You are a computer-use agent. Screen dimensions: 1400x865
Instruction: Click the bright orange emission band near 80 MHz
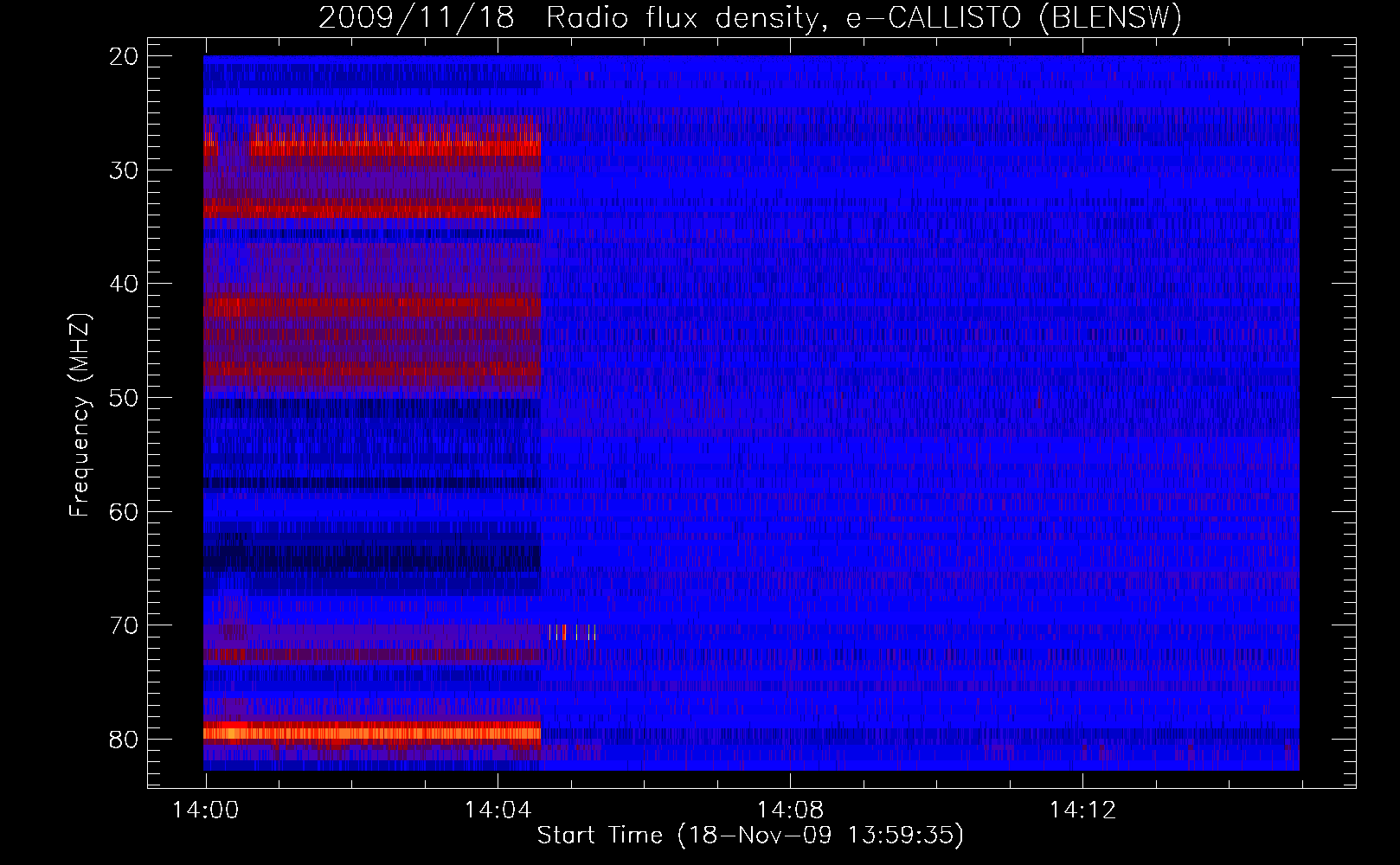point(372,733)
